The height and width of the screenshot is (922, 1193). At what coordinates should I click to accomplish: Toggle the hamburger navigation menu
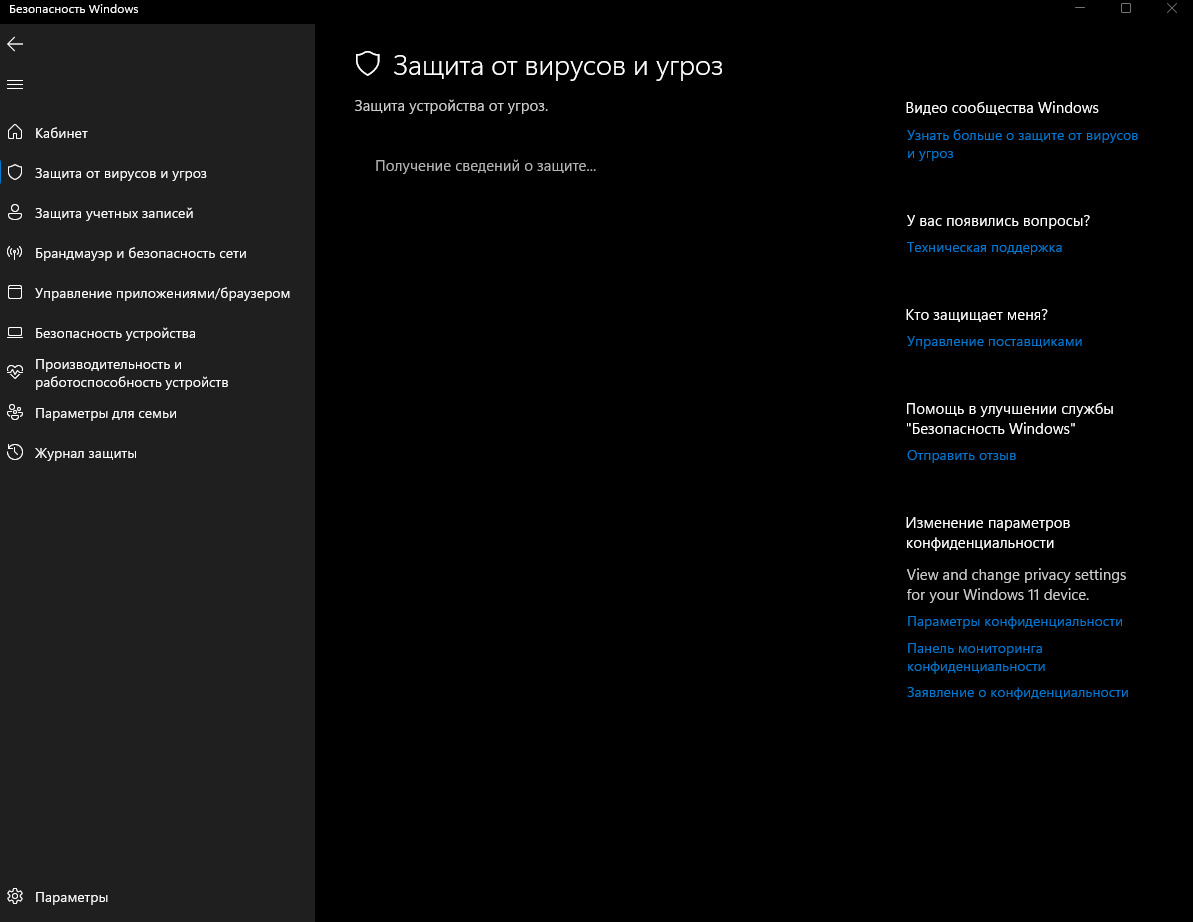pyautogui.click(x=15, y=84)
